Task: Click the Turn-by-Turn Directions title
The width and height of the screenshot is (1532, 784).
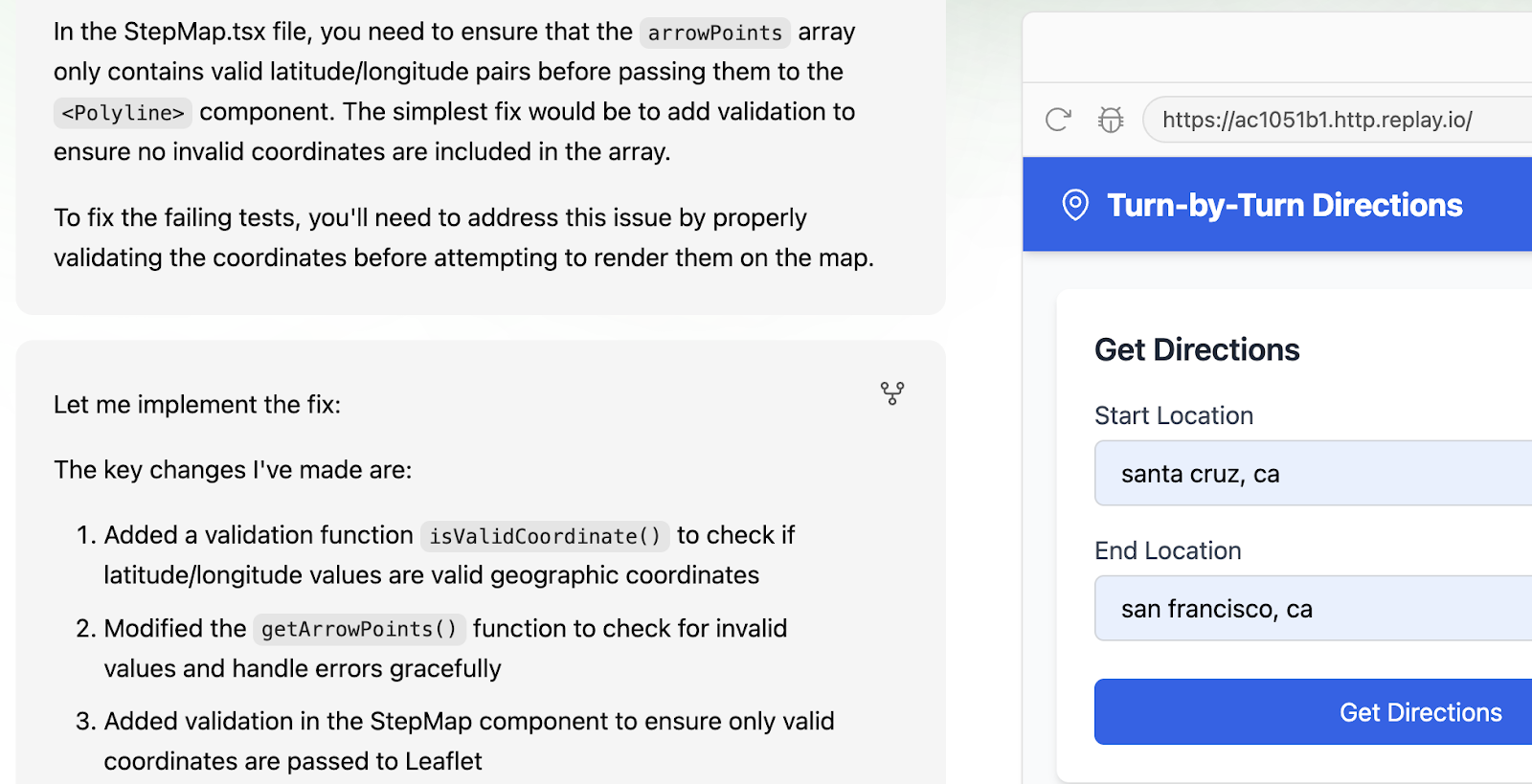Action: pyautogui.click(x=1284, y=205)
